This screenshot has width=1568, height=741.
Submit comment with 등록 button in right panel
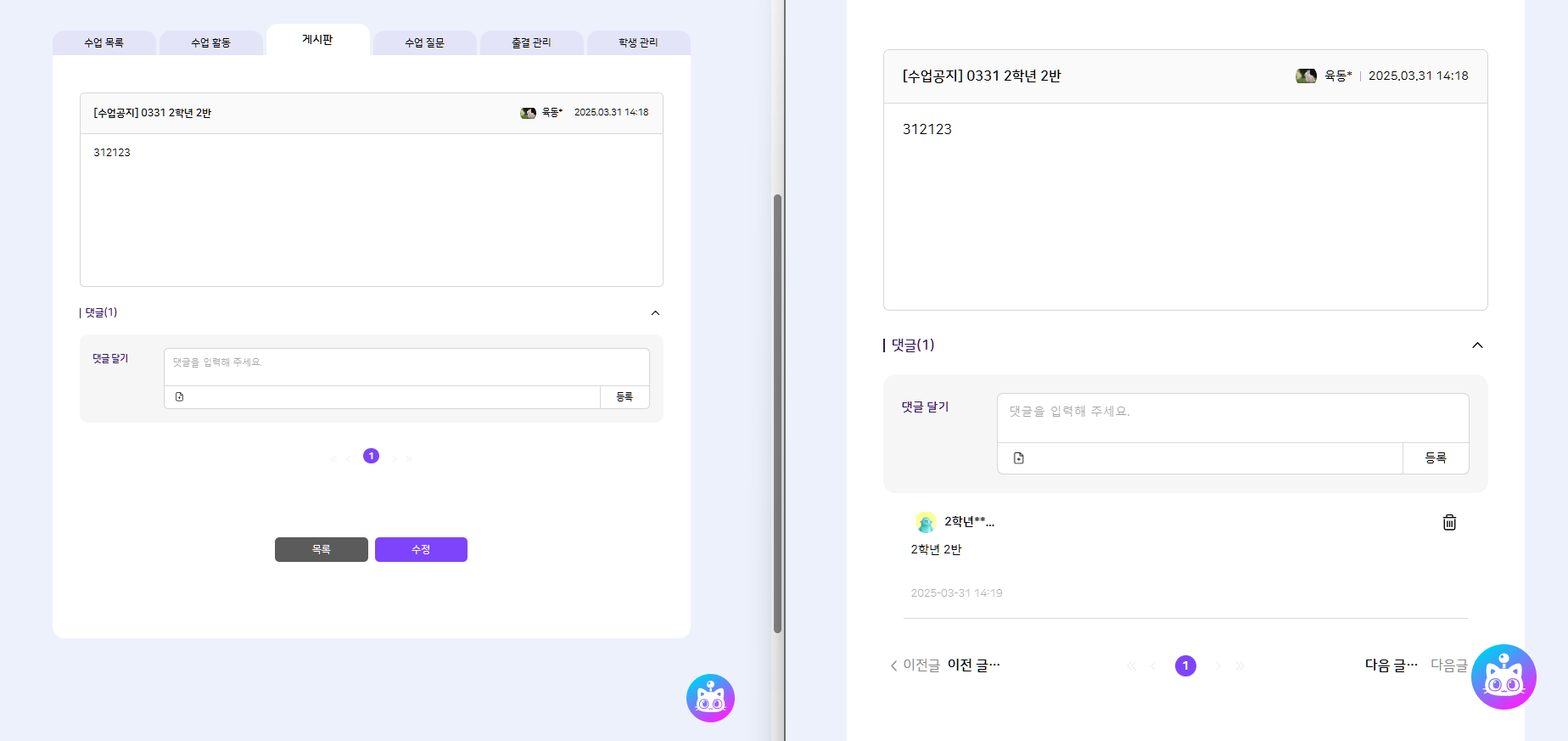pos(1435,458)
